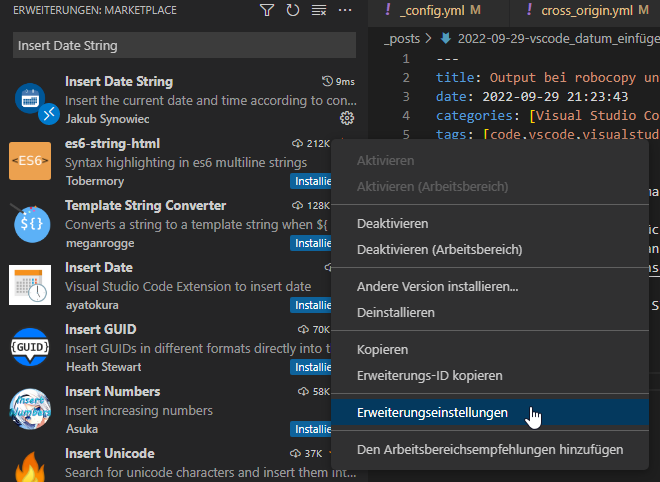Click the filter extensions funnel icon
Viewport: 660px width, 482px height.
[267, 10]
